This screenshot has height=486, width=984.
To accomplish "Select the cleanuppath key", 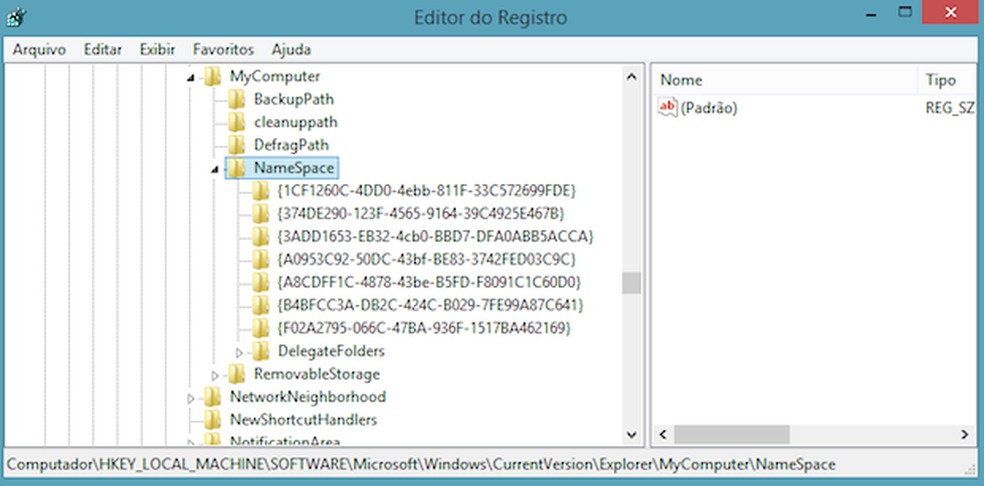I will tap(296, 122).
